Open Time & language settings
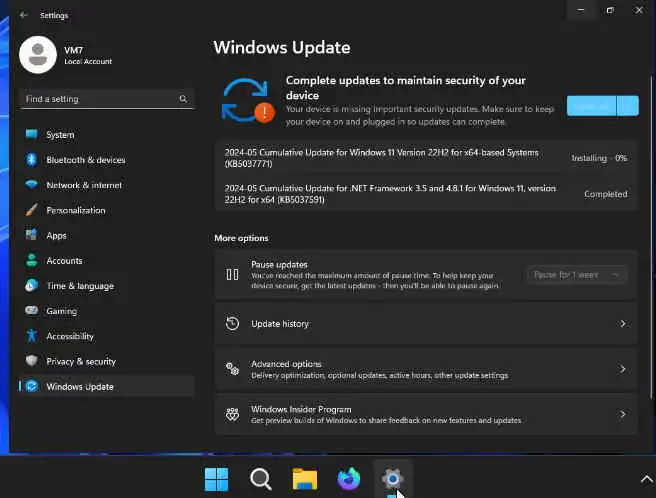This screenshot has width=656, height=498. point(106,286)
